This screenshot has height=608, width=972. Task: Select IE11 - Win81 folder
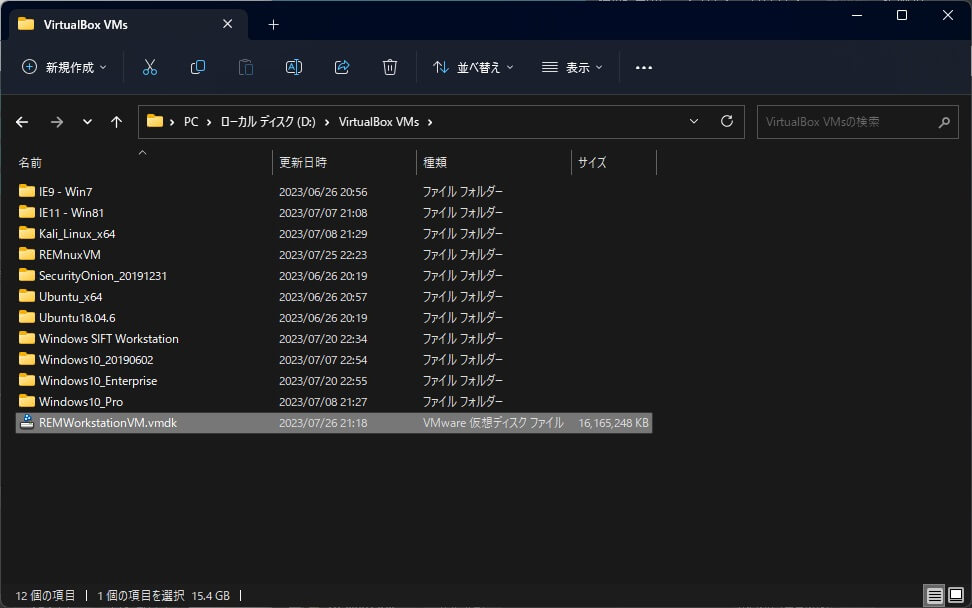(71, 213)
